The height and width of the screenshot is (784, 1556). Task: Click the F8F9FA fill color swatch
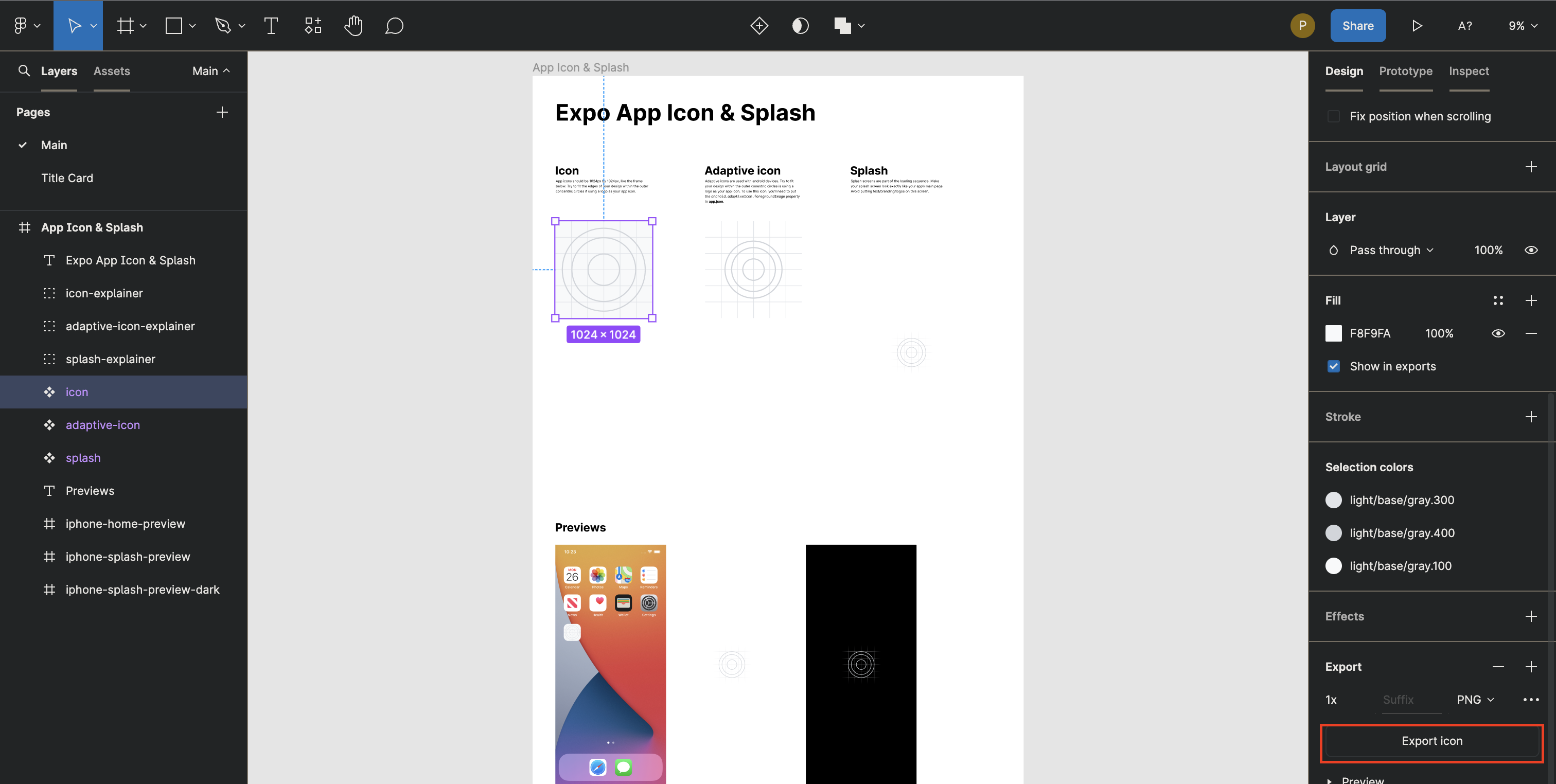1333,333
